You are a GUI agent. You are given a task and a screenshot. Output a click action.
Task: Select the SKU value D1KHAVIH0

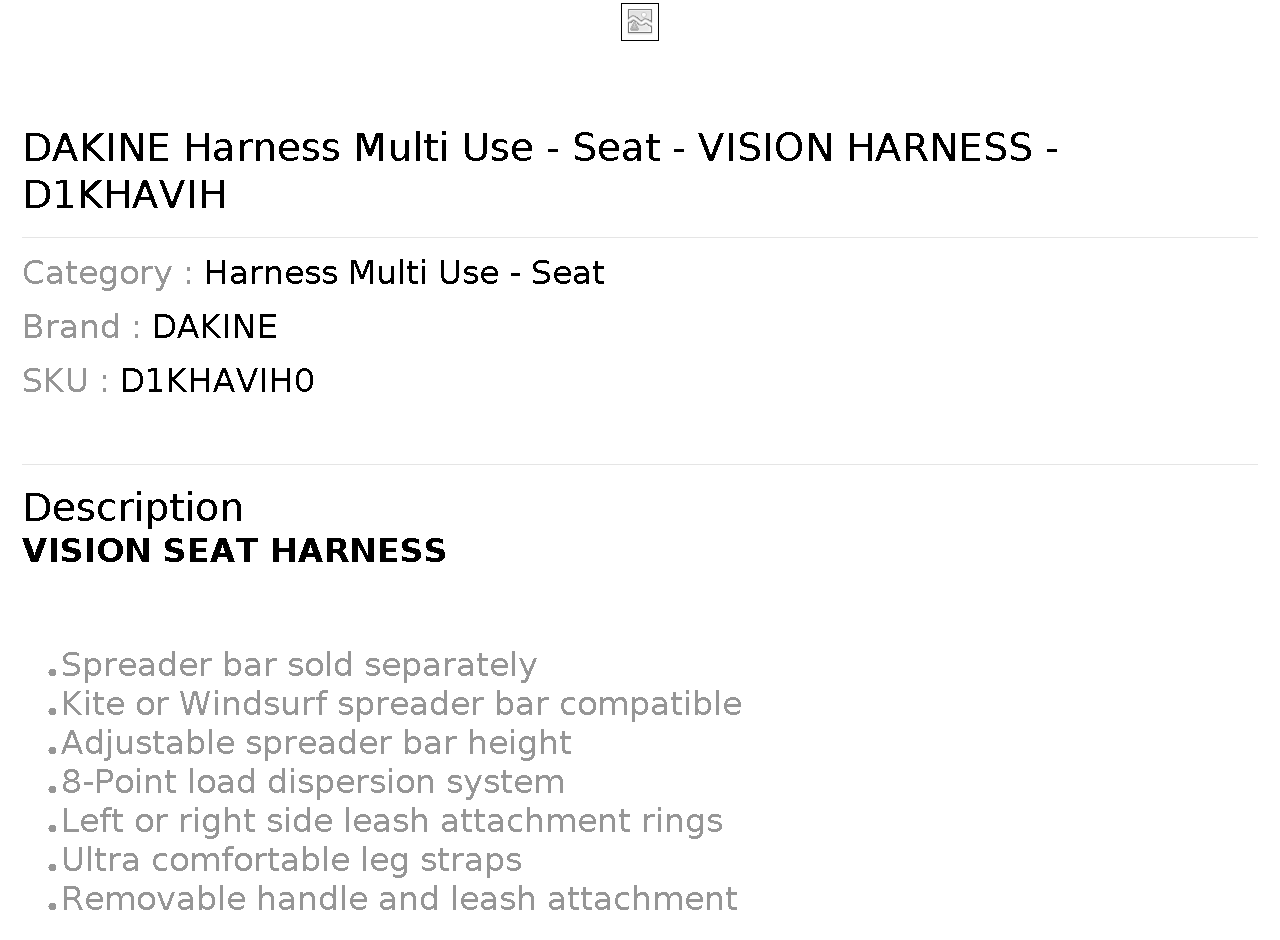click(x=217, y=381)
